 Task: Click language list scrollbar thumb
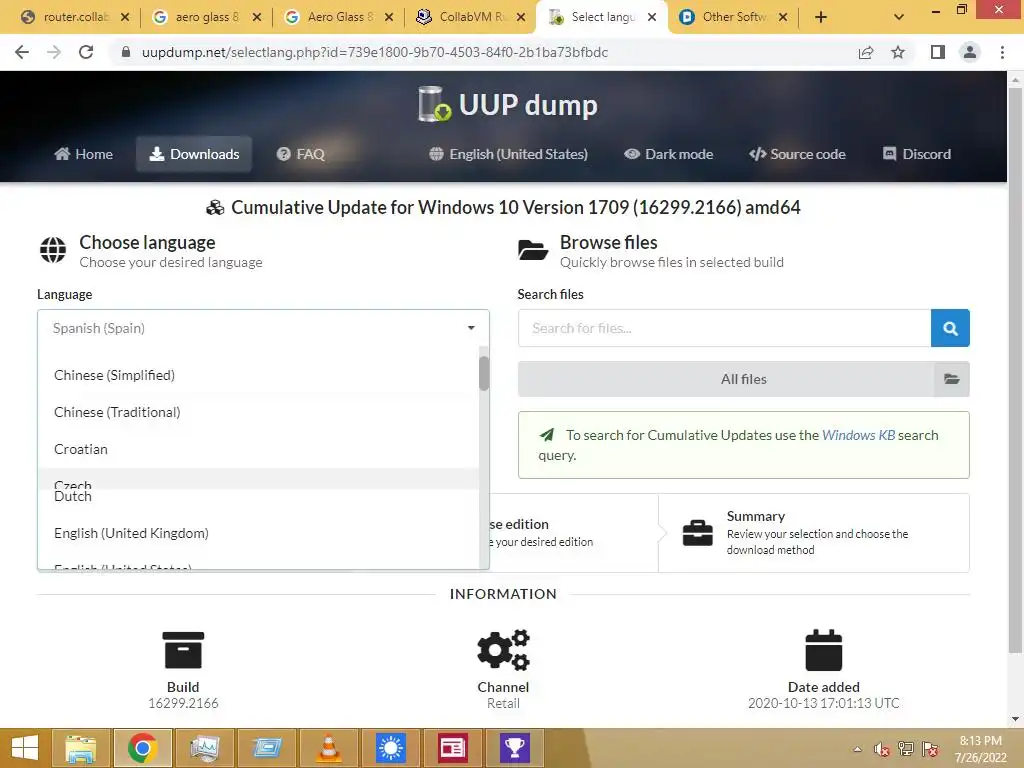pyautogui.click(x=484, y=373)
